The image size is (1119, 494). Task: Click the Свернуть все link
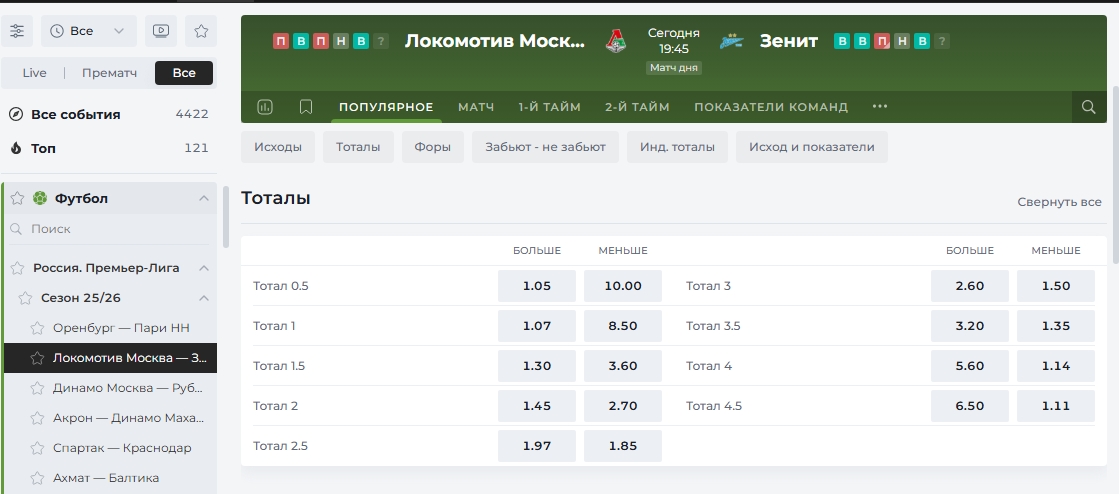(1059, 201)
